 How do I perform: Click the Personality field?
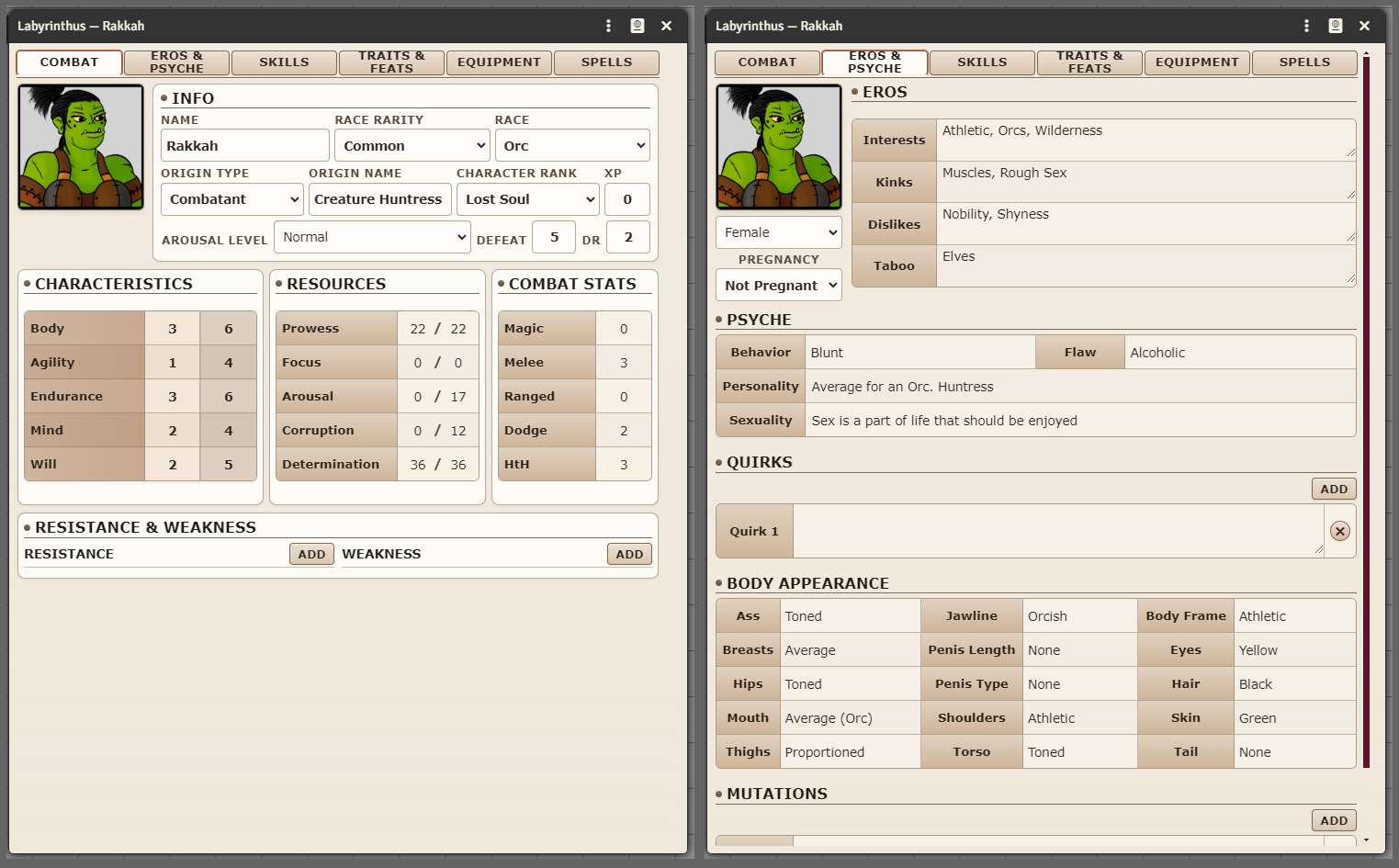(x=1080, y=387)
